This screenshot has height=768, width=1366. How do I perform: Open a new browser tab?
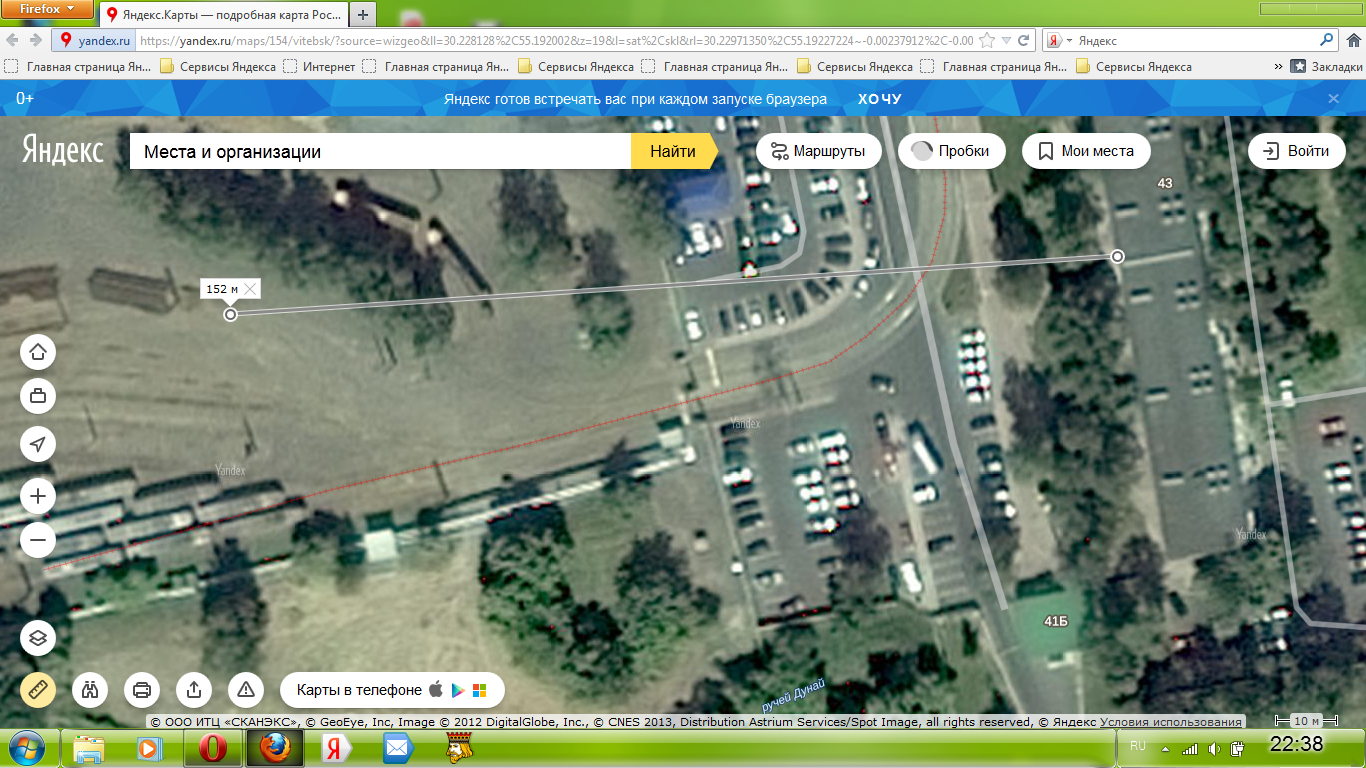(x=363, y=14)
